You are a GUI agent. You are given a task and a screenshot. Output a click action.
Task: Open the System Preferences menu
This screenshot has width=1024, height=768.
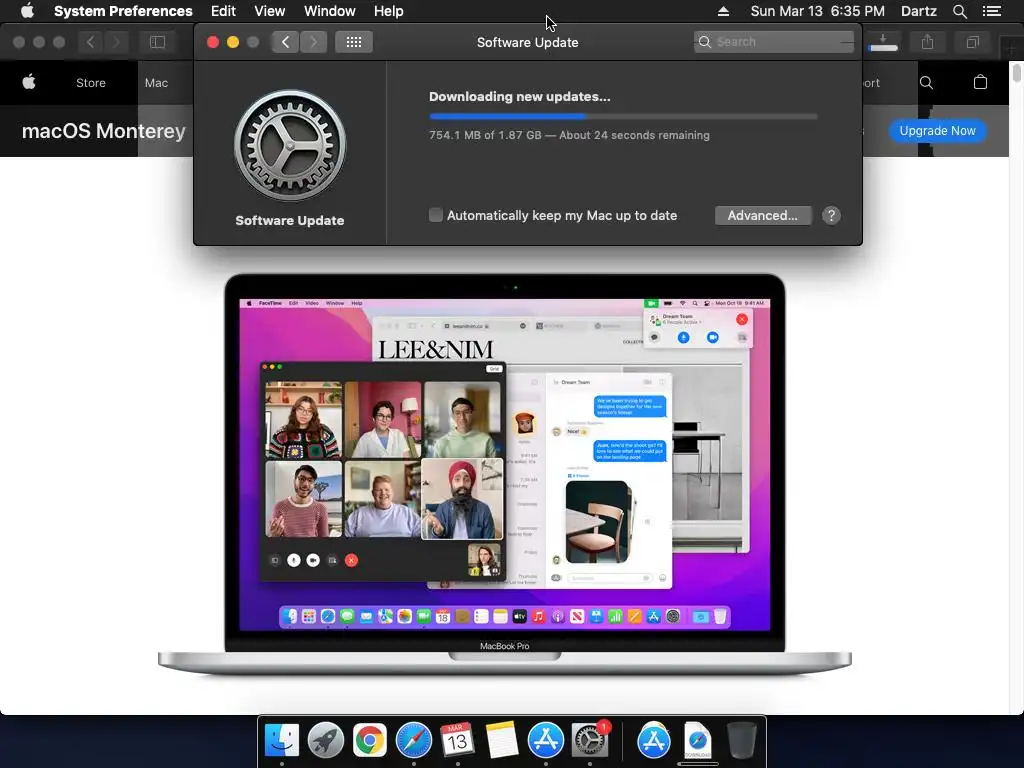tap(123, 11)
